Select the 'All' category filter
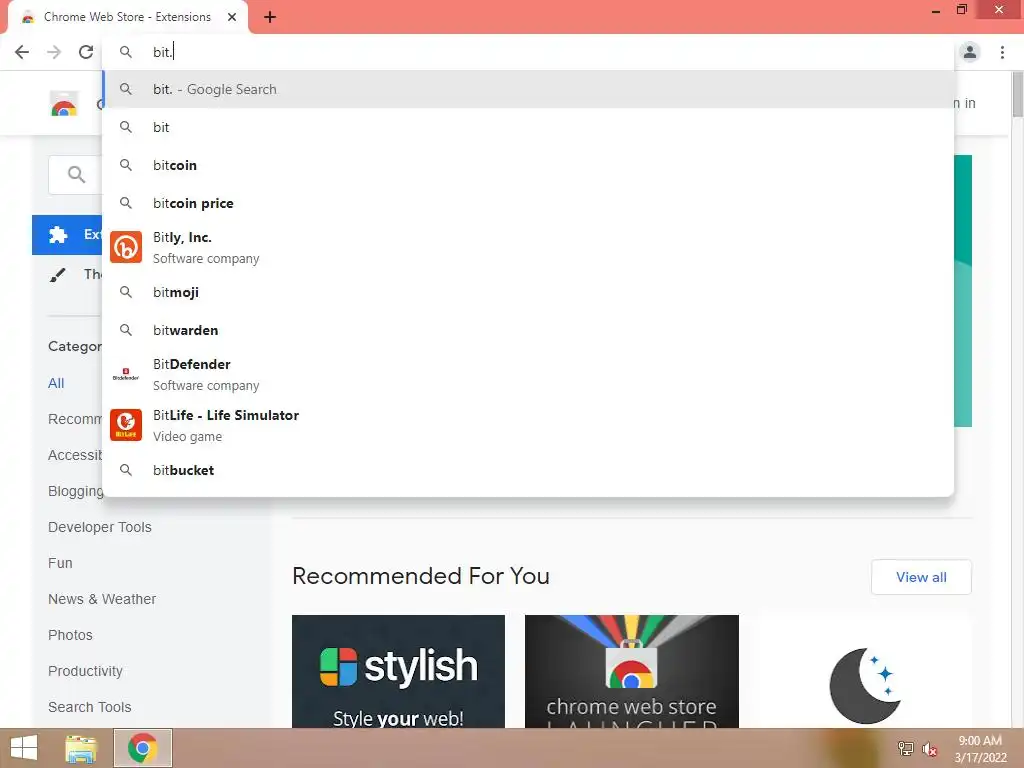This screenshot has width=1024, height=768. (56, 383)
